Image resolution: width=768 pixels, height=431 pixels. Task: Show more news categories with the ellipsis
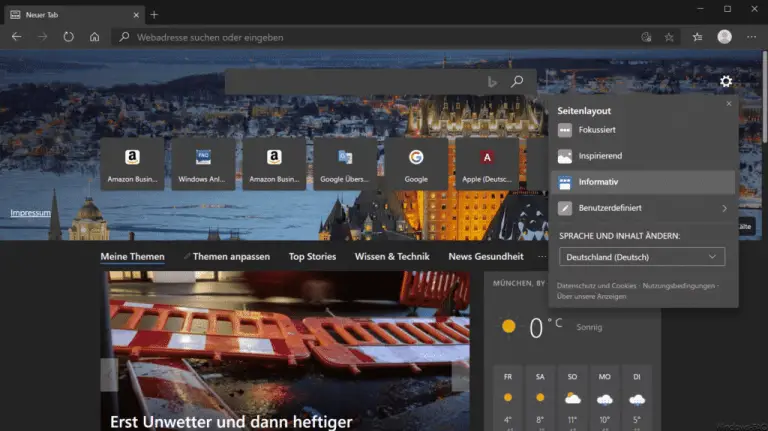541,257
